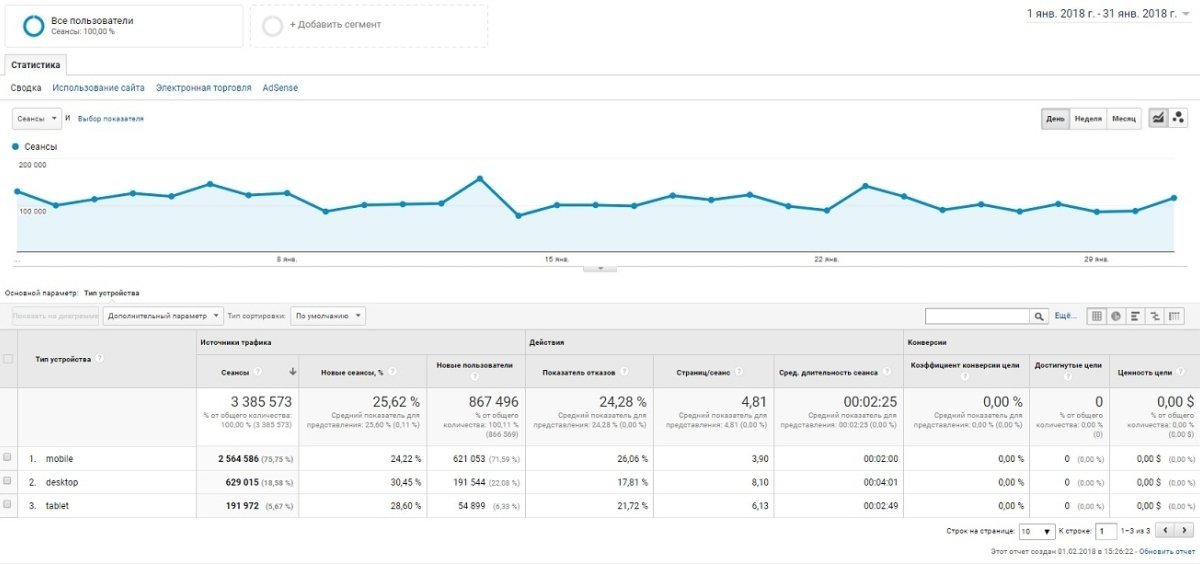Open the Сеансы metric dropdown
Viewport: 1200px width, 564px height.
pos(37,118)
